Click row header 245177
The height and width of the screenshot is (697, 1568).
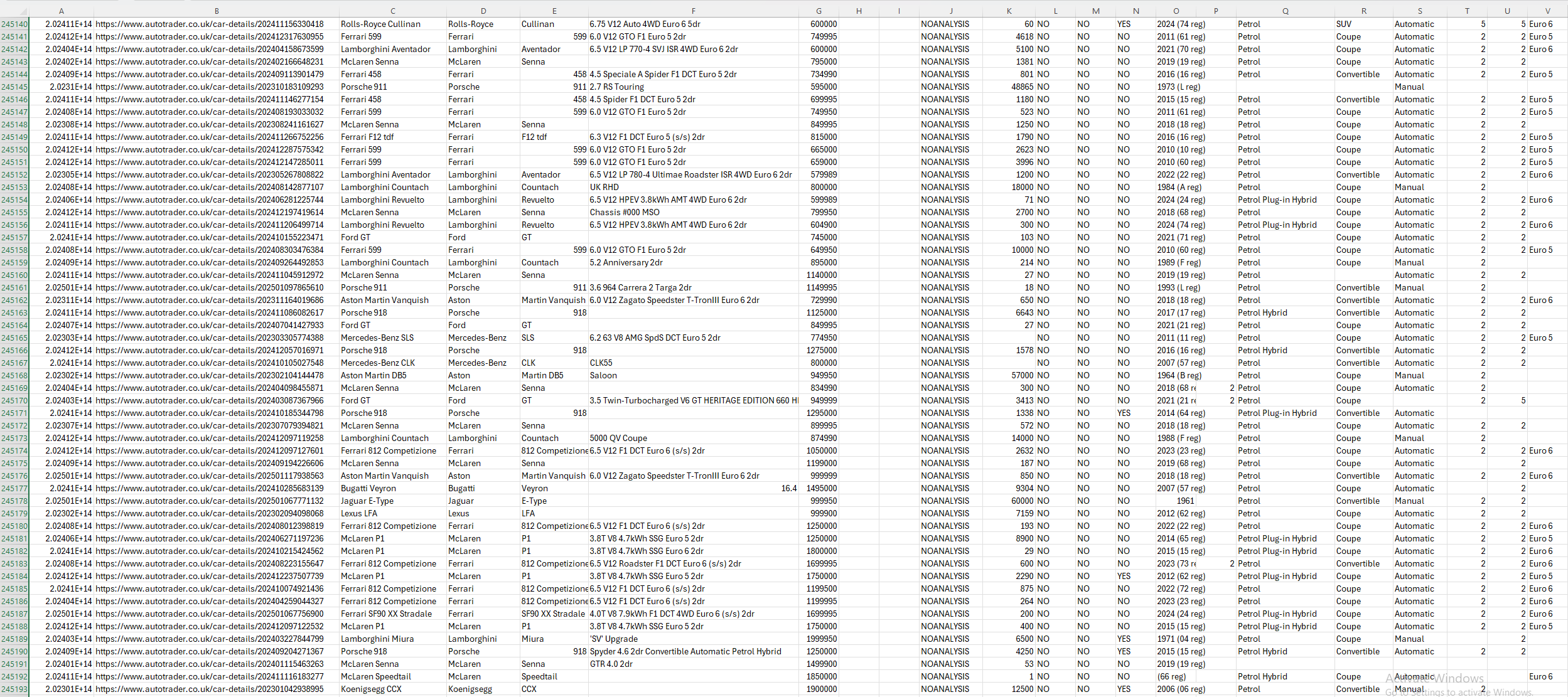pyautogui.click(x=14, y=488)
